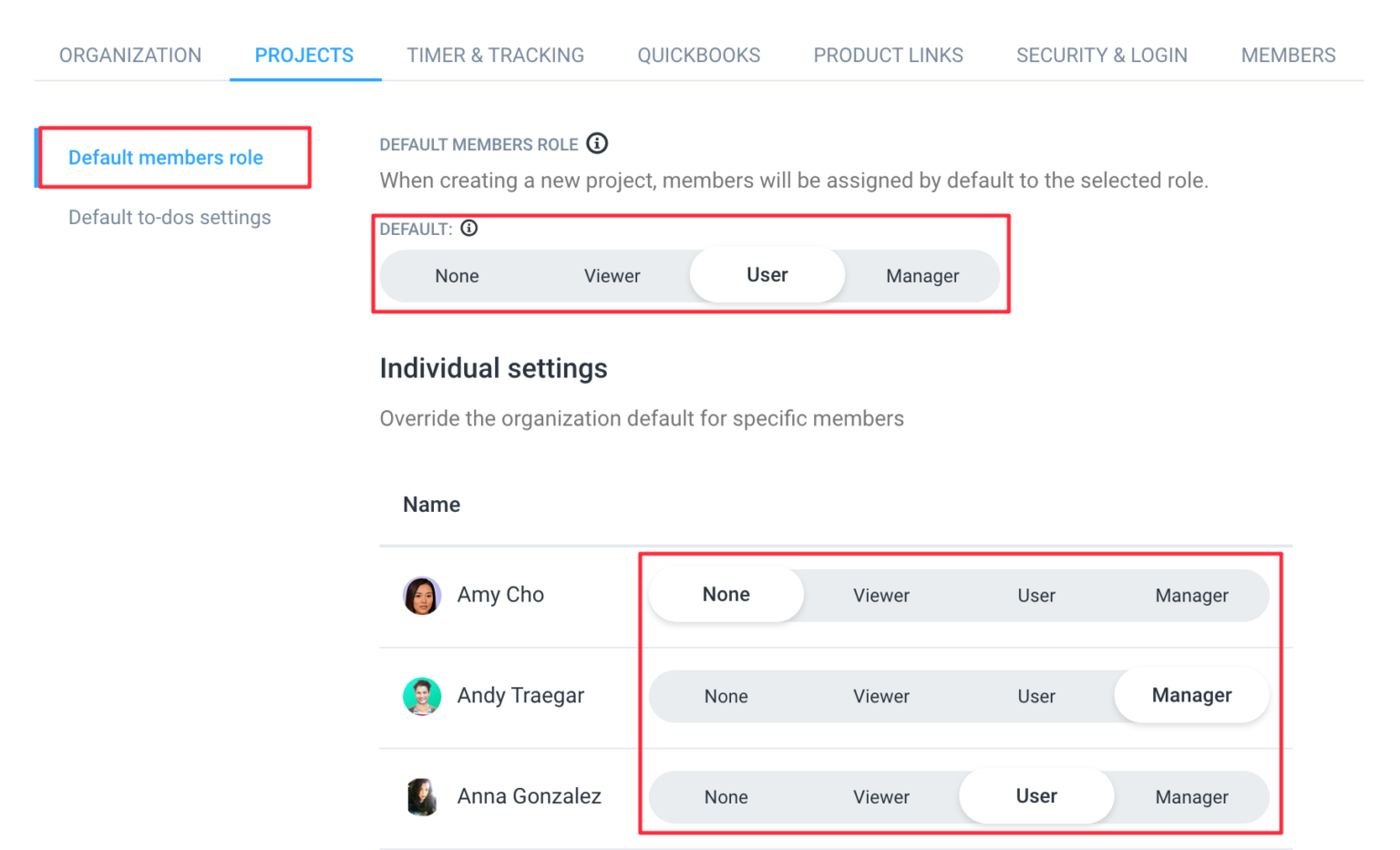The height and width of the screenshot is (850, 1400).
Task: Click Andy Traegar's avatar picture
Action: pyautogui.click(x=422, y=696)
